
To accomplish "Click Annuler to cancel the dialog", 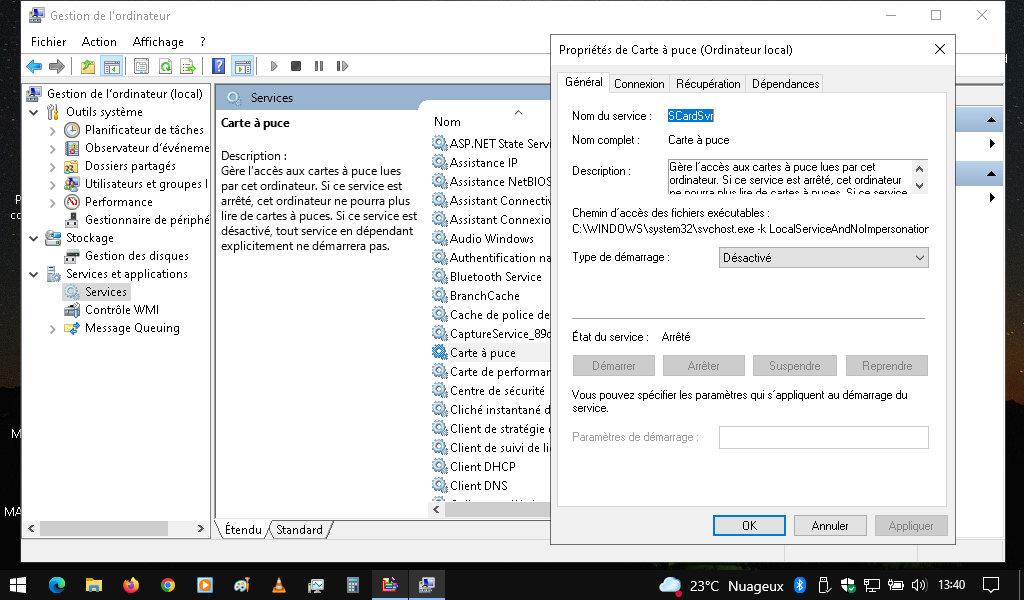I will 830,526.
